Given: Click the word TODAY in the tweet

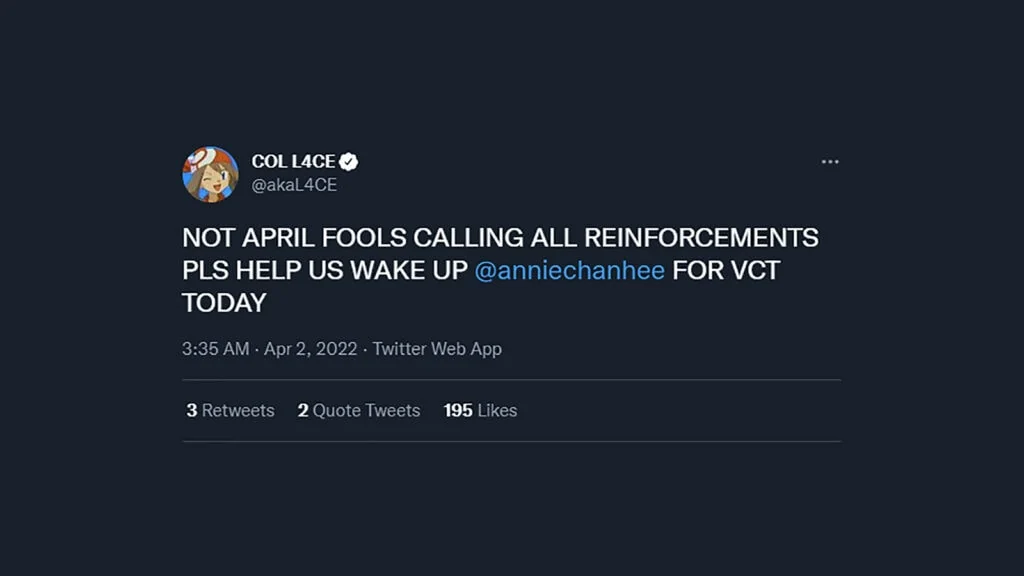Looking at the screenshot, I should [224, 303].
